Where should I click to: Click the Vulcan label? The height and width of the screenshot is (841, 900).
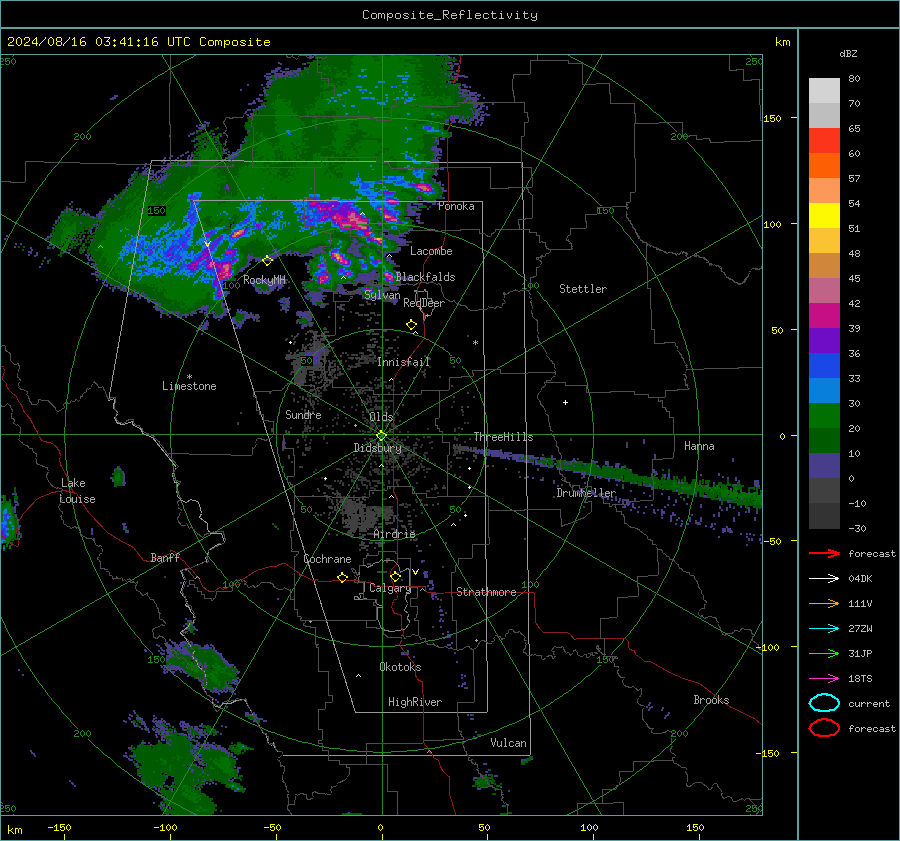509,743
